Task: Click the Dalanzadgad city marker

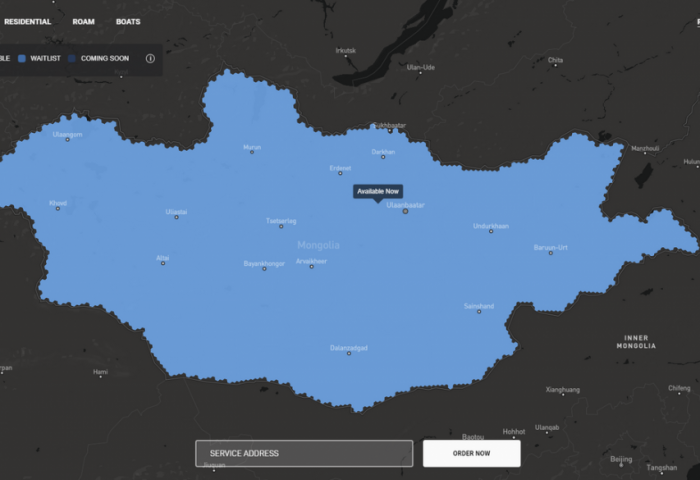Action: click(x=349, y=353)
